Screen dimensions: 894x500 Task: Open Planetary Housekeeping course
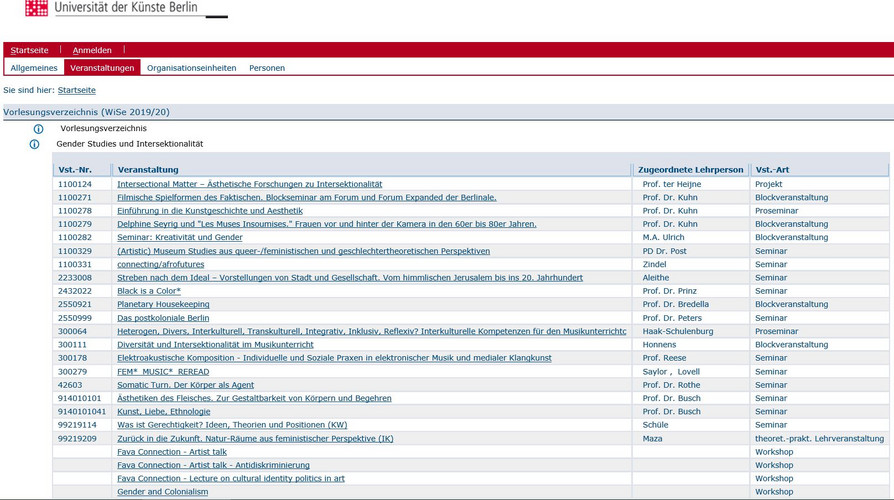(163, 304)
